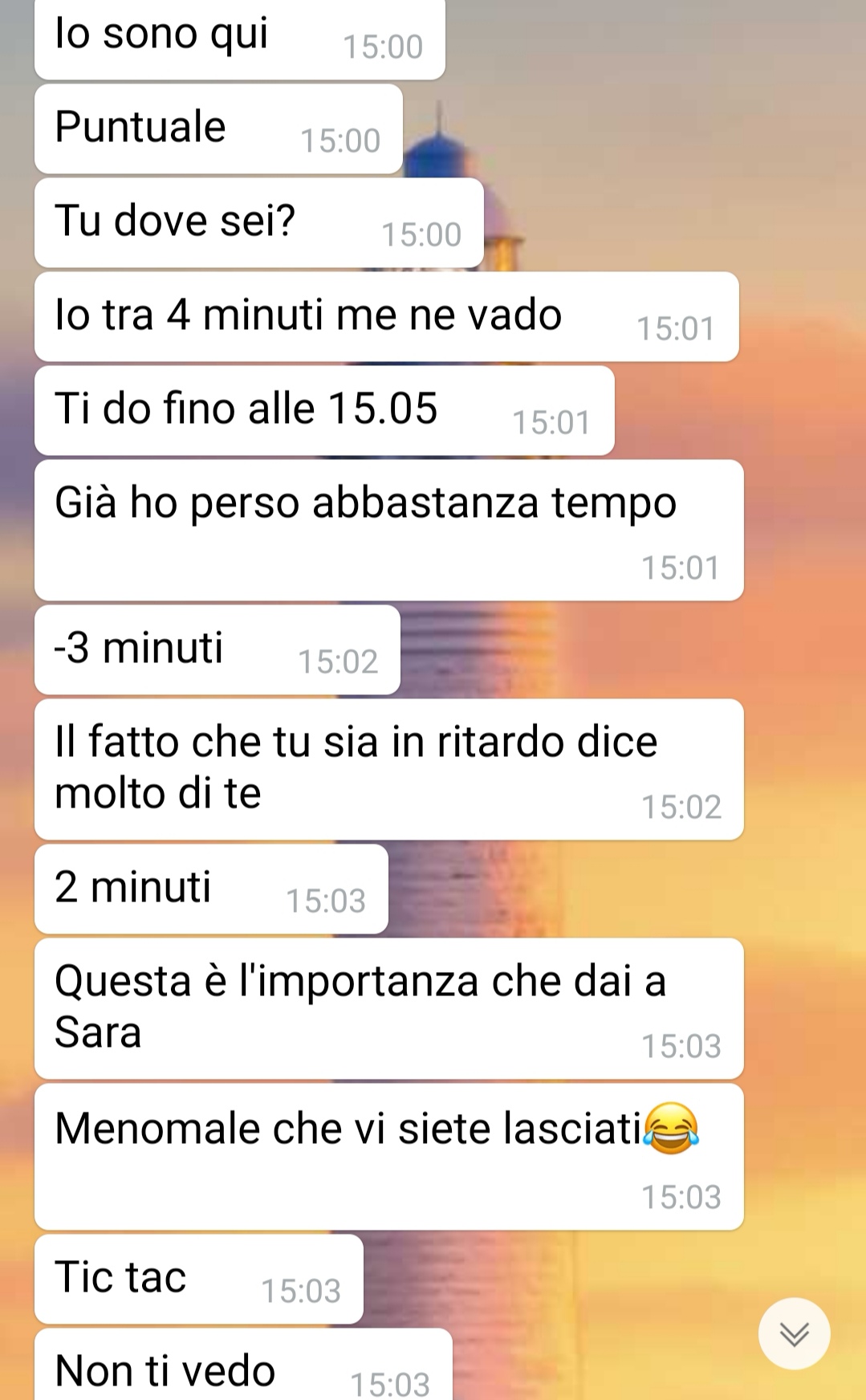Tap the scroll-to-bottom chevron button
Viewport: 866px width, 1400px height.
coord(794,1333)
